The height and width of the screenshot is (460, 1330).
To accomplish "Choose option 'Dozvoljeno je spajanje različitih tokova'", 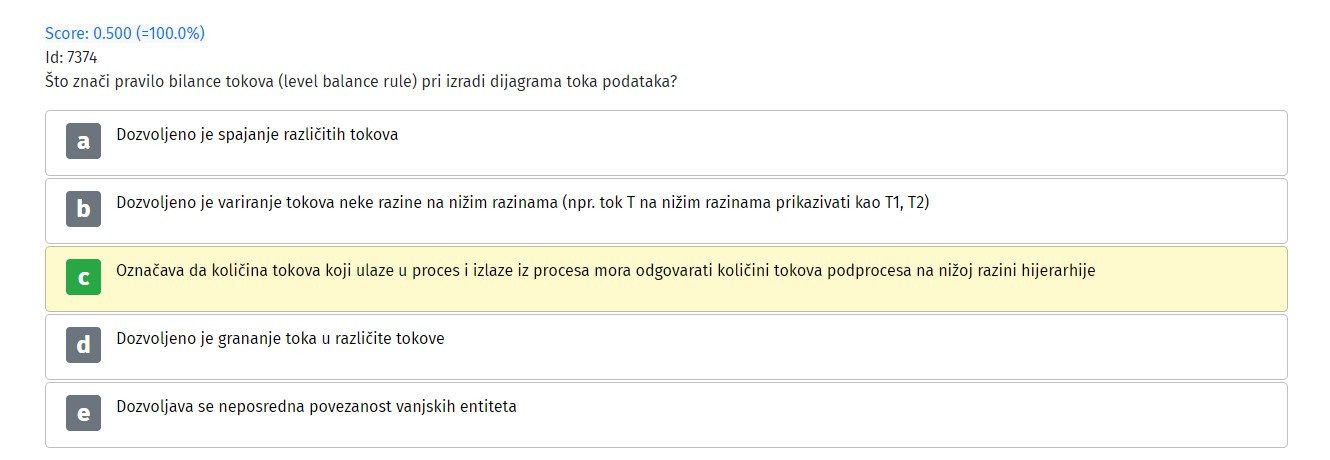I will 257,134.
